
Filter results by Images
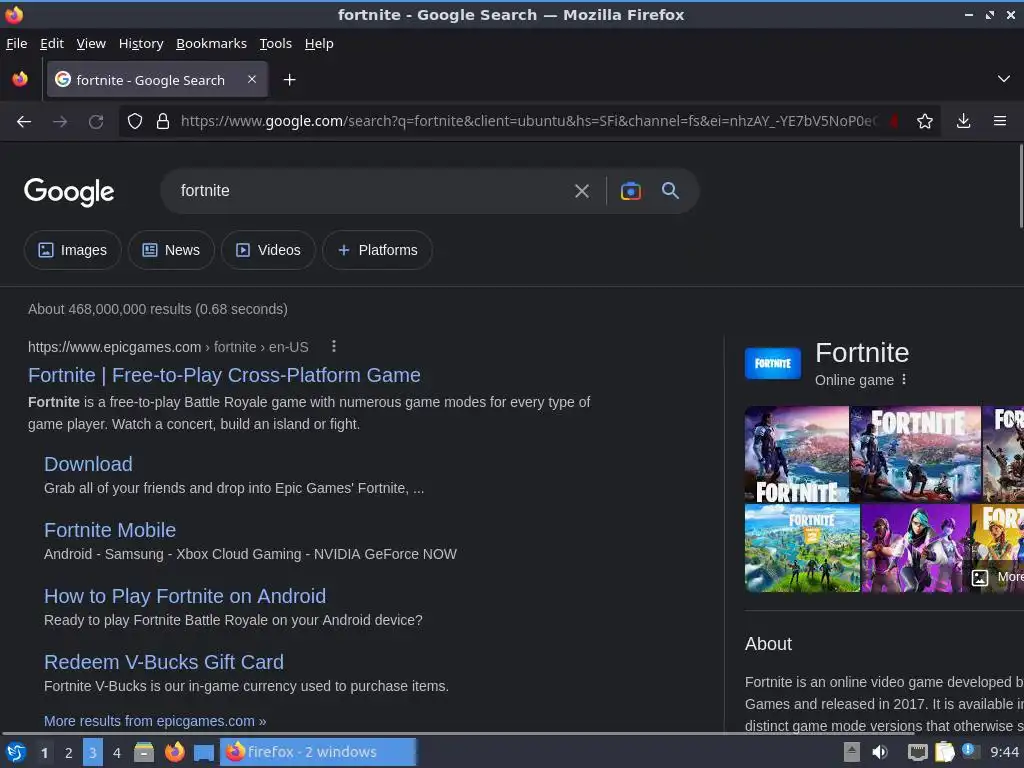pos(72,250)
